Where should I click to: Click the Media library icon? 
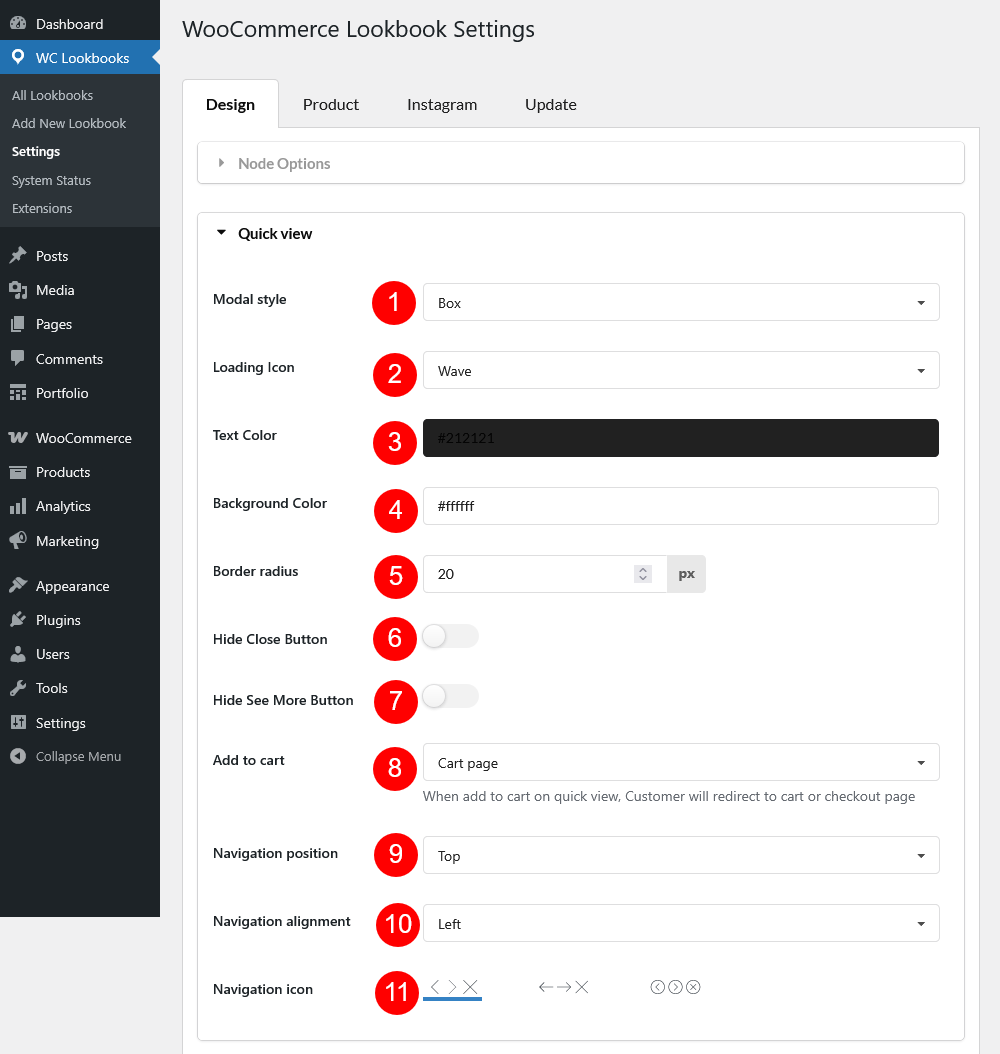point(18,290)
